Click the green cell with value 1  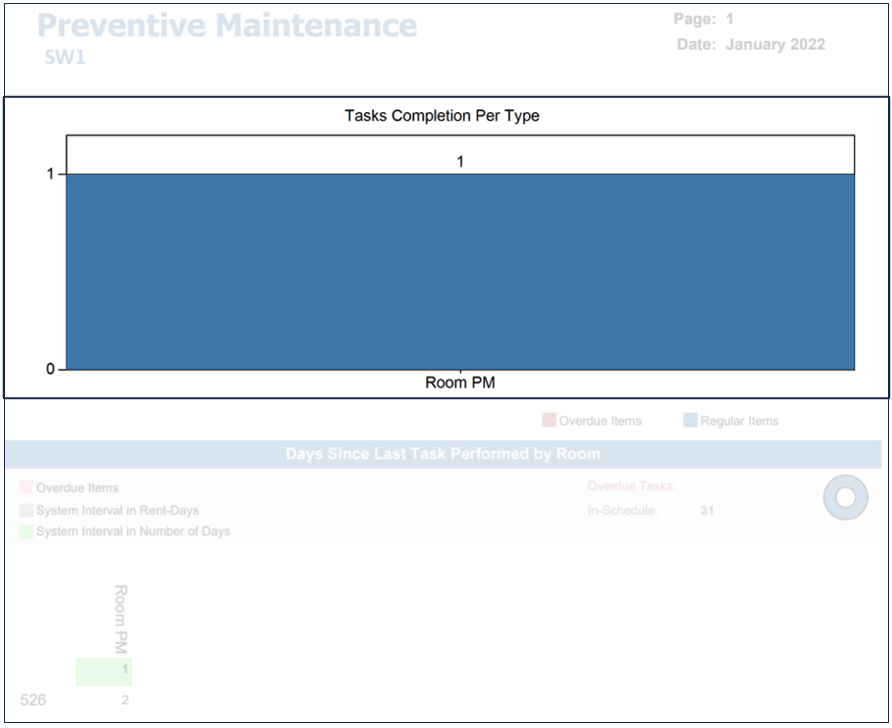(104, 671)
